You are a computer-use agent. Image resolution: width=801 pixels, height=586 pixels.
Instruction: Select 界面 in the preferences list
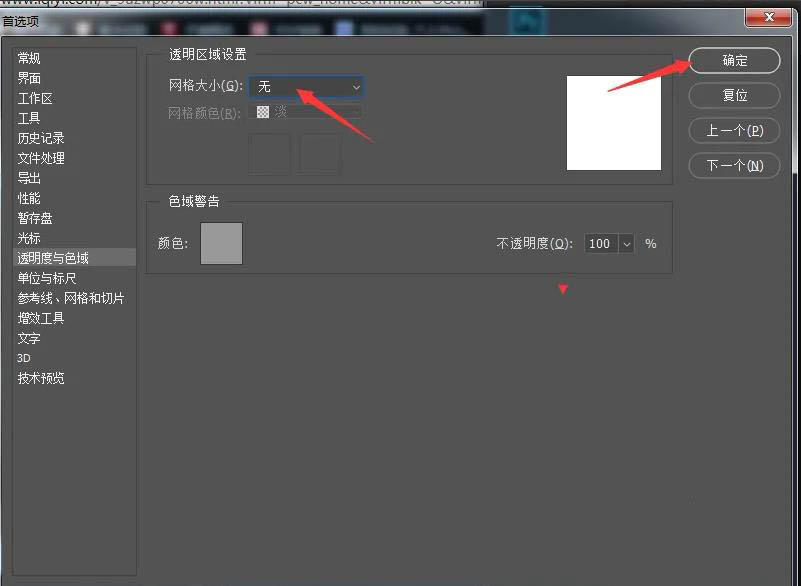[29, 78]
